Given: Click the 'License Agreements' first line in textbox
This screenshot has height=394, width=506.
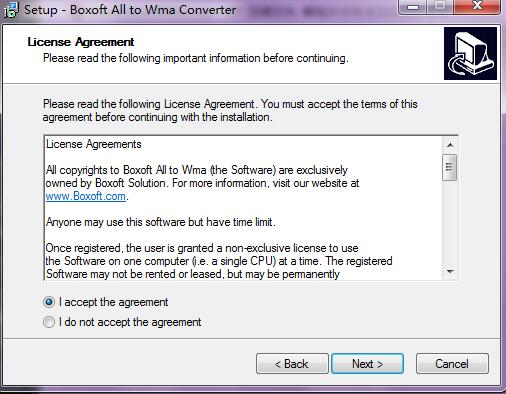Looking at the screenshot, I should pos(94,144).
